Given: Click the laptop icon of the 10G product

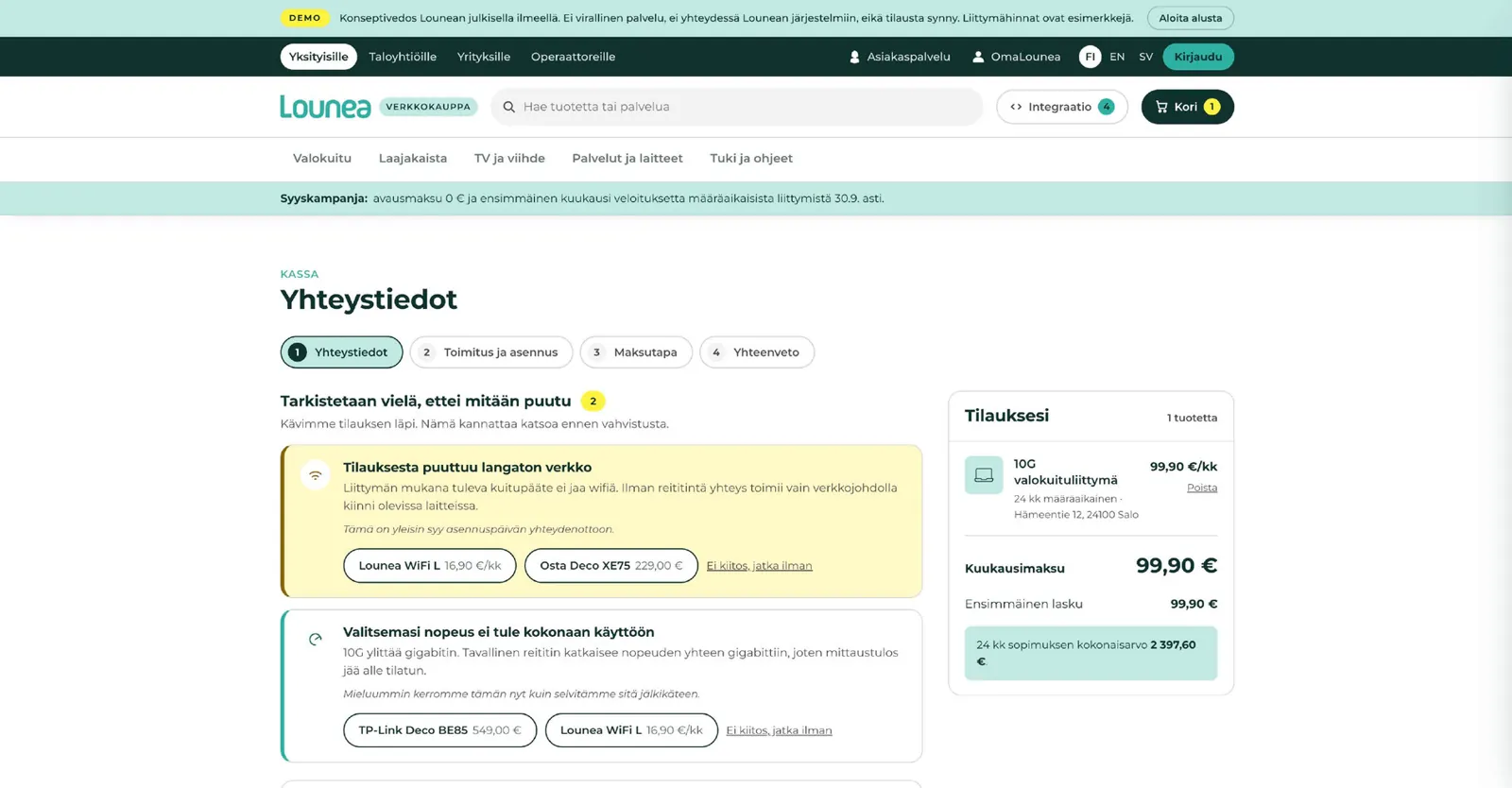Looking at the screenshot, I should 984,475.
